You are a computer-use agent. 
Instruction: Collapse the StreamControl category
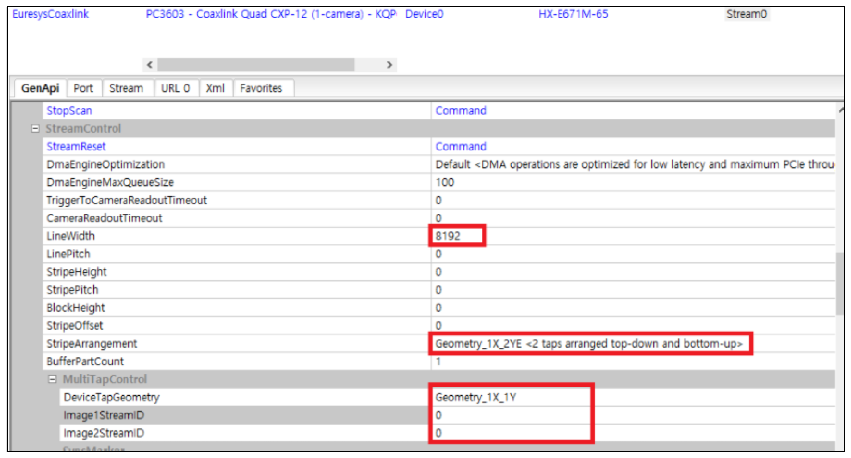pyautogui.click(x=35, y=129)
